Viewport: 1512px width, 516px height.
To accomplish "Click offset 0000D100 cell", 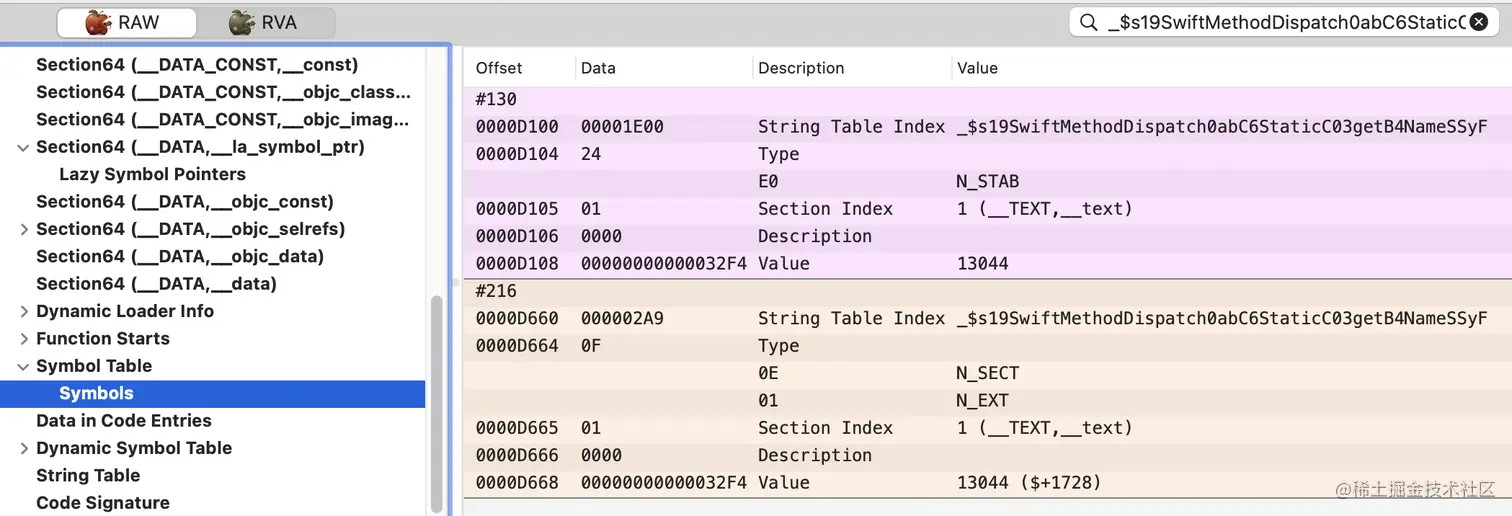I will pyautogui.click(x=517, y=127).
